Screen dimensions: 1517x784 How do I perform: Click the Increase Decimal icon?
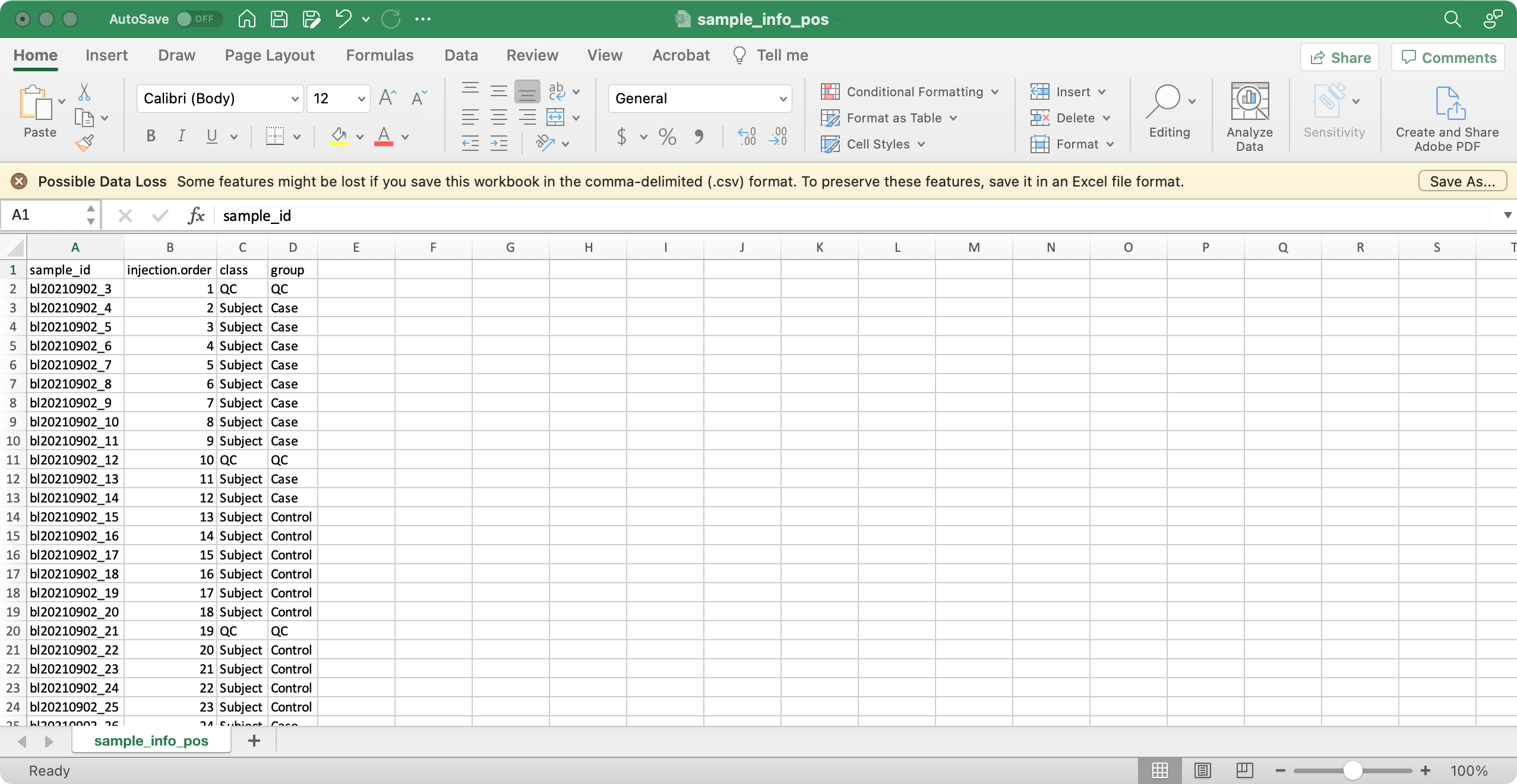pos(746,137)
